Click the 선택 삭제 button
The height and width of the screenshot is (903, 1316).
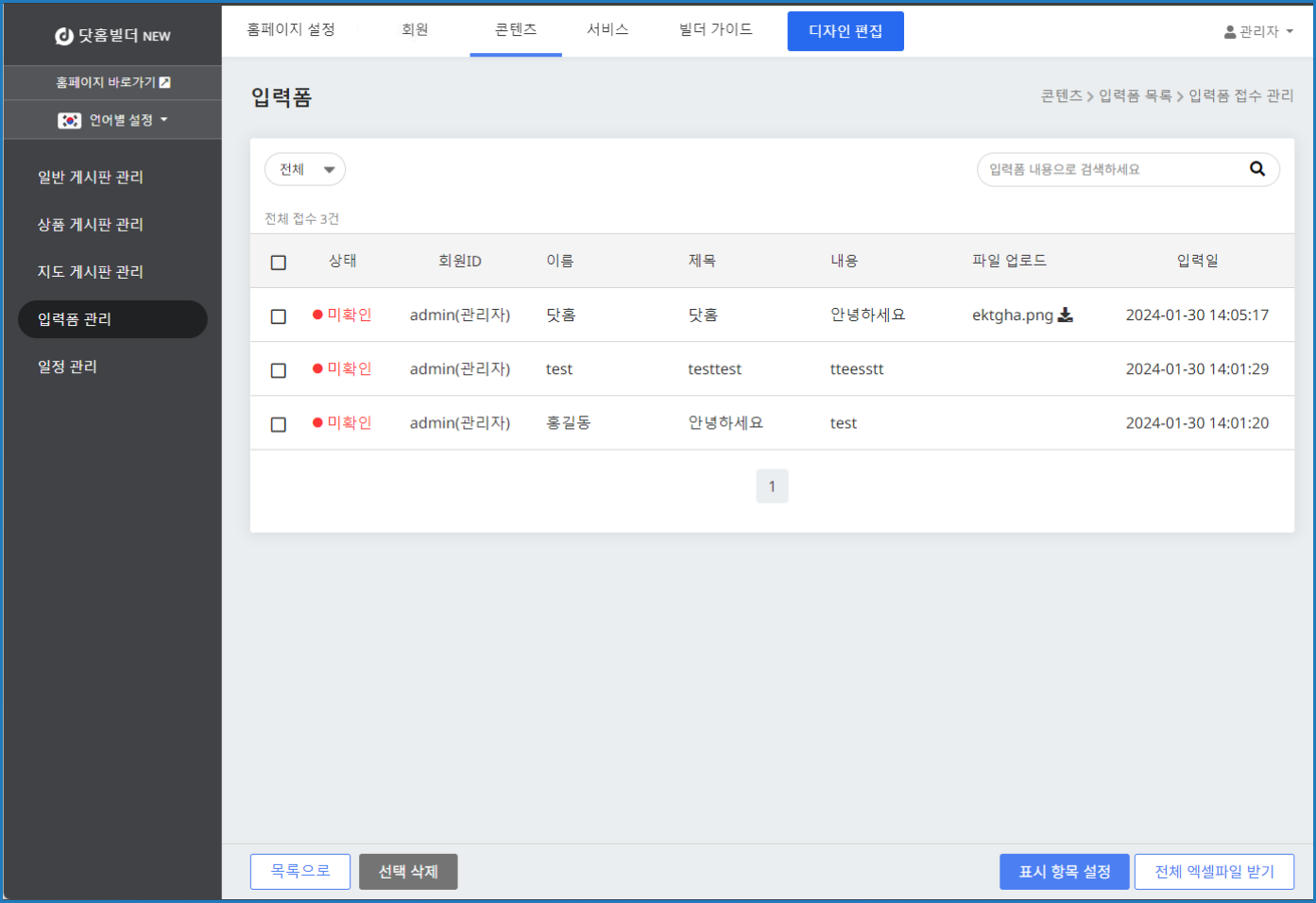(408, 872)
